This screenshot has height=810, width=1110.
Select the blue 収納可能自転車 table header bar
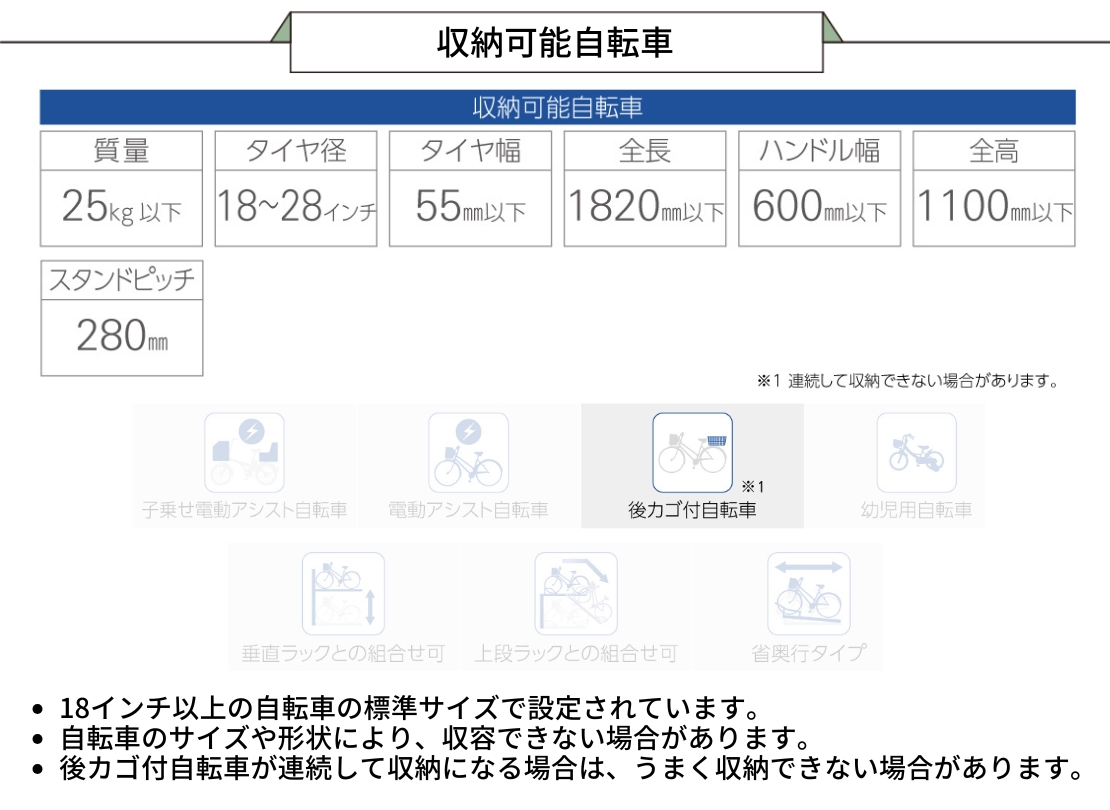pyautogui.click(x=557, y=107)
